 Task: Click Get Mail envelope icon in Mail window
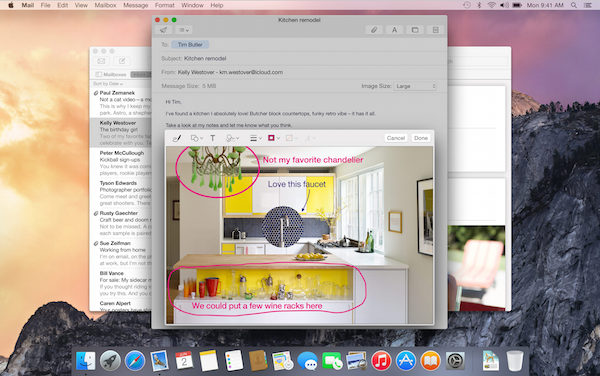[x=101, y=61]
